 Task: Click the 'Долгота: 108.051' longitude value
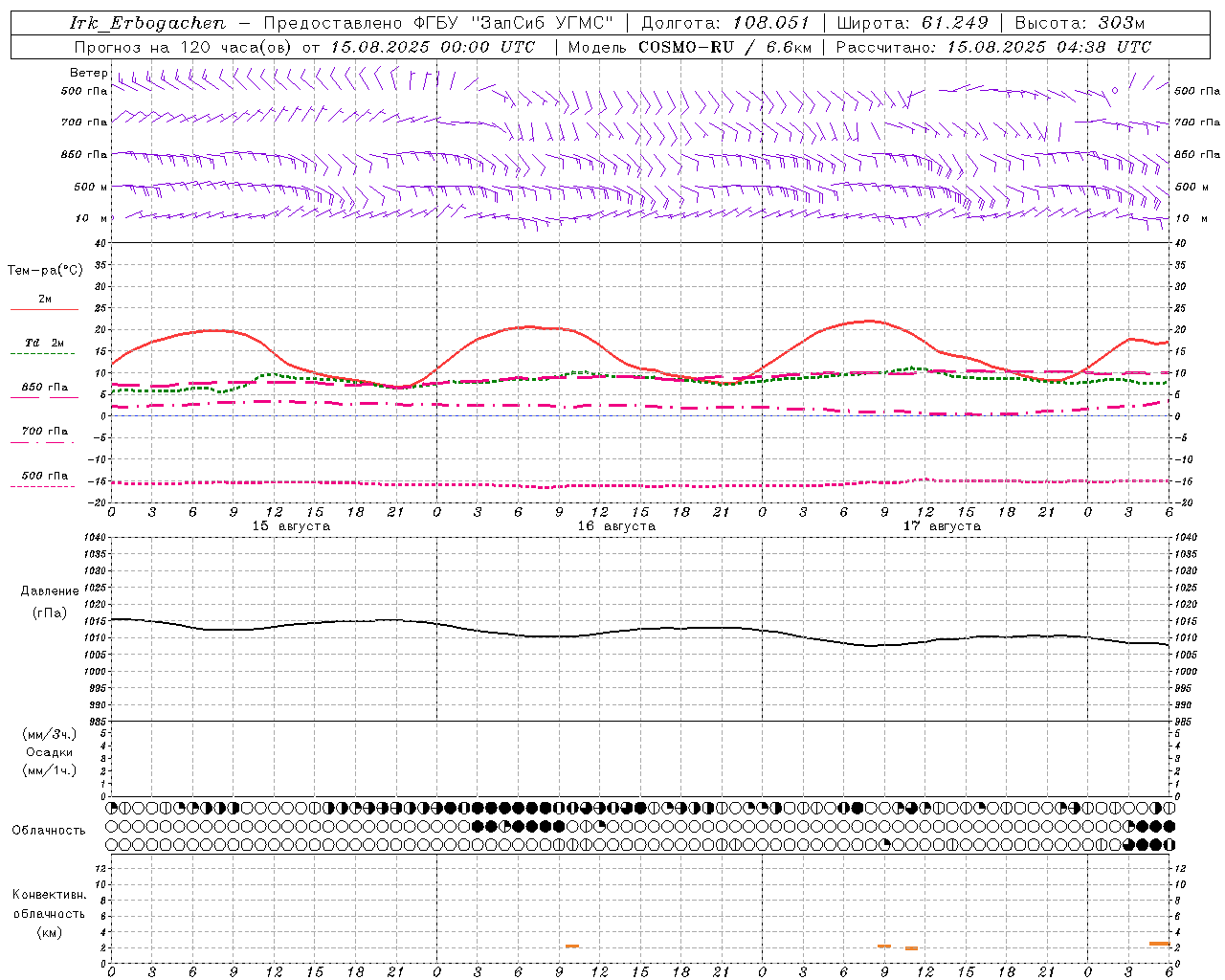[724, 23]
